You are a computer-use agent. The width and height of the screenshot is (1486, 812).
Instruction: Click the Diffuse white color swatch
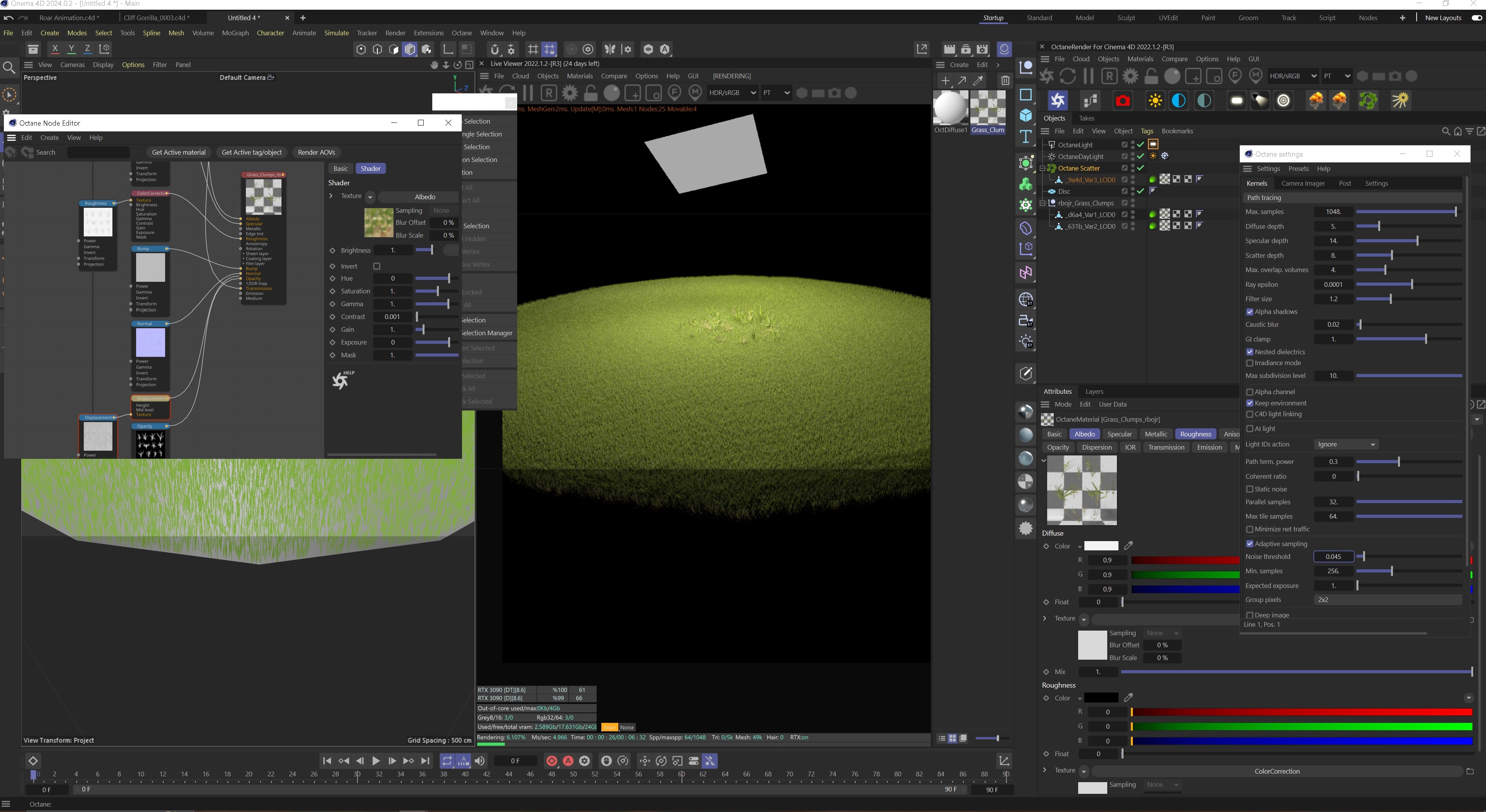(1101, 546)
